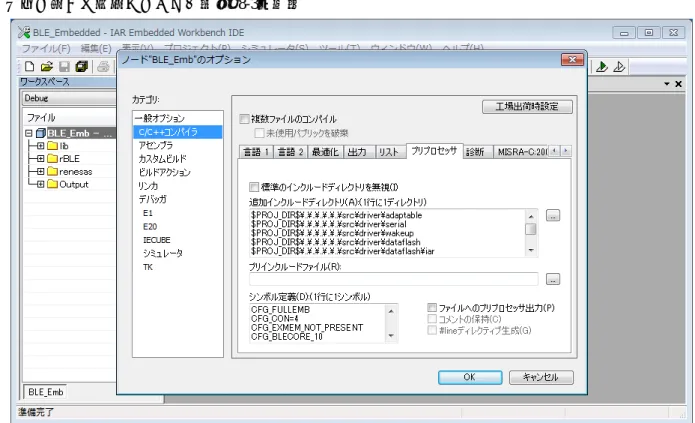Select E20 category
This screenshot has height=423, width=695.
point(150,227)
